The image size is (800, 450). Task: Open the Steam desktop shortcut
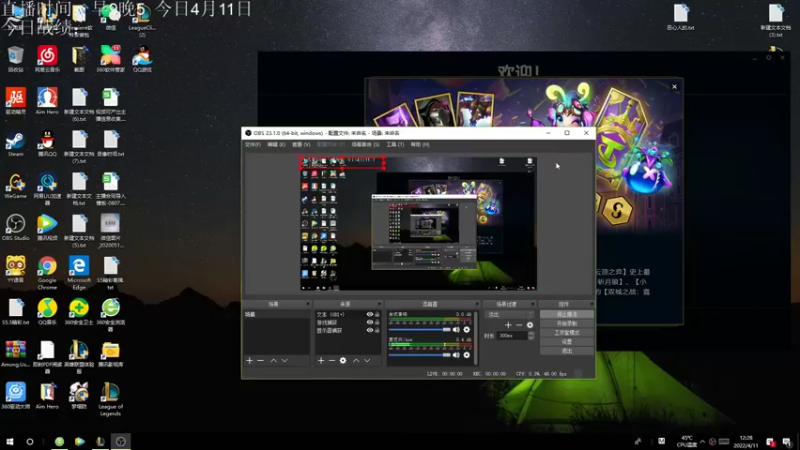[x=15, y=144]
